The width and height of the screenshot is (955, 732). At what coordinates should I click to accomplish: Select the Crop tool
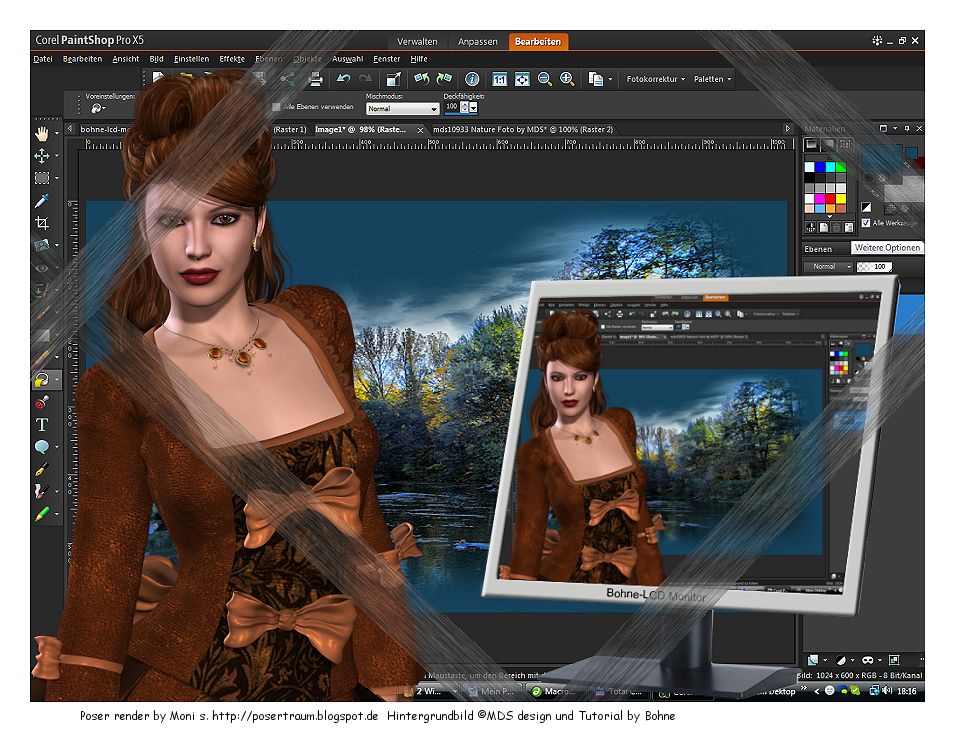pyautogui.click(x=42, y=222)
